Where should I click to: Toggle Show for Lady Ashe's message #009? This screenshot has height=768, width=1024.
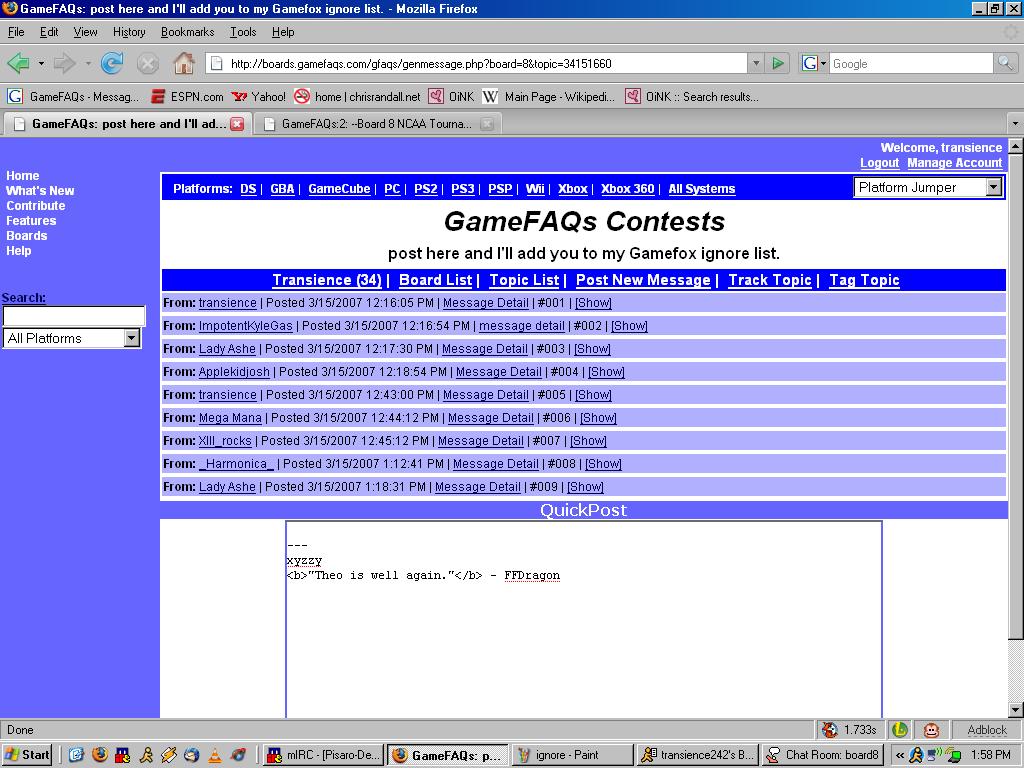point(585,487)
